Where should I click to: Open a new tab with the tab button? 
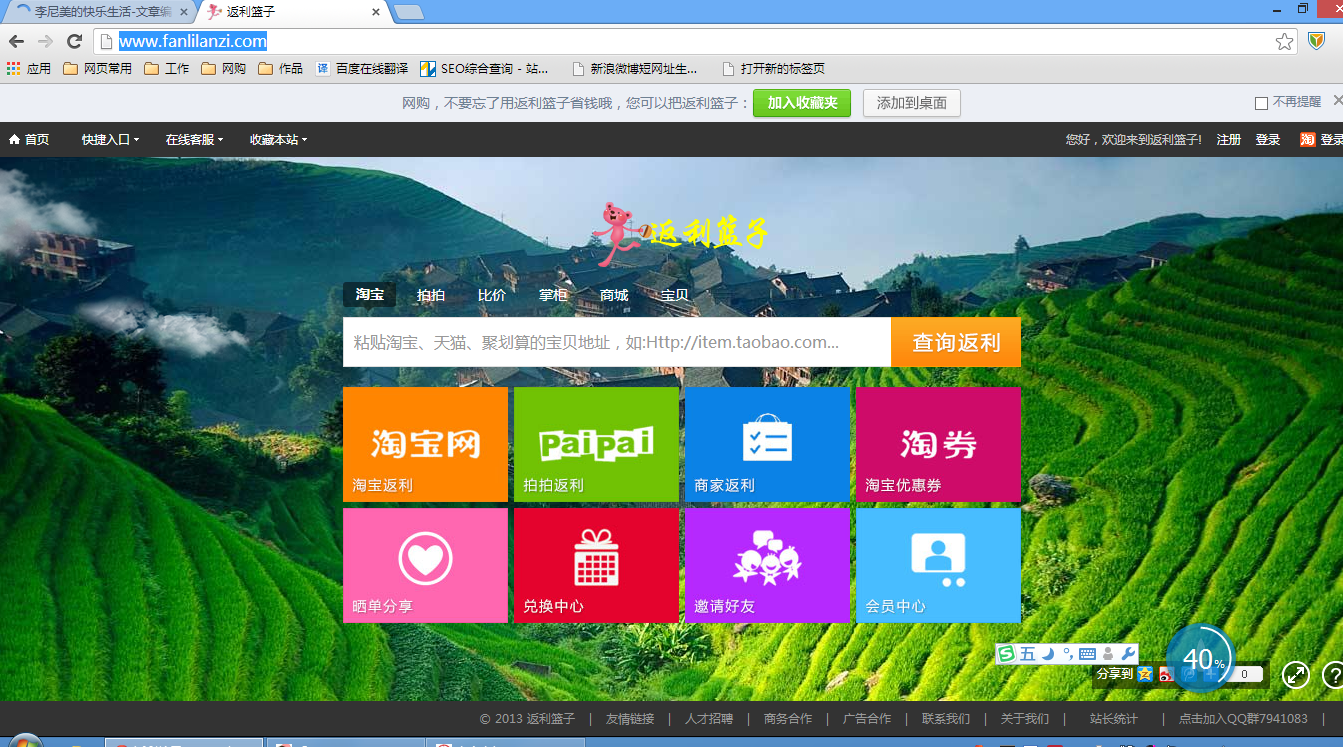[409, 12]
